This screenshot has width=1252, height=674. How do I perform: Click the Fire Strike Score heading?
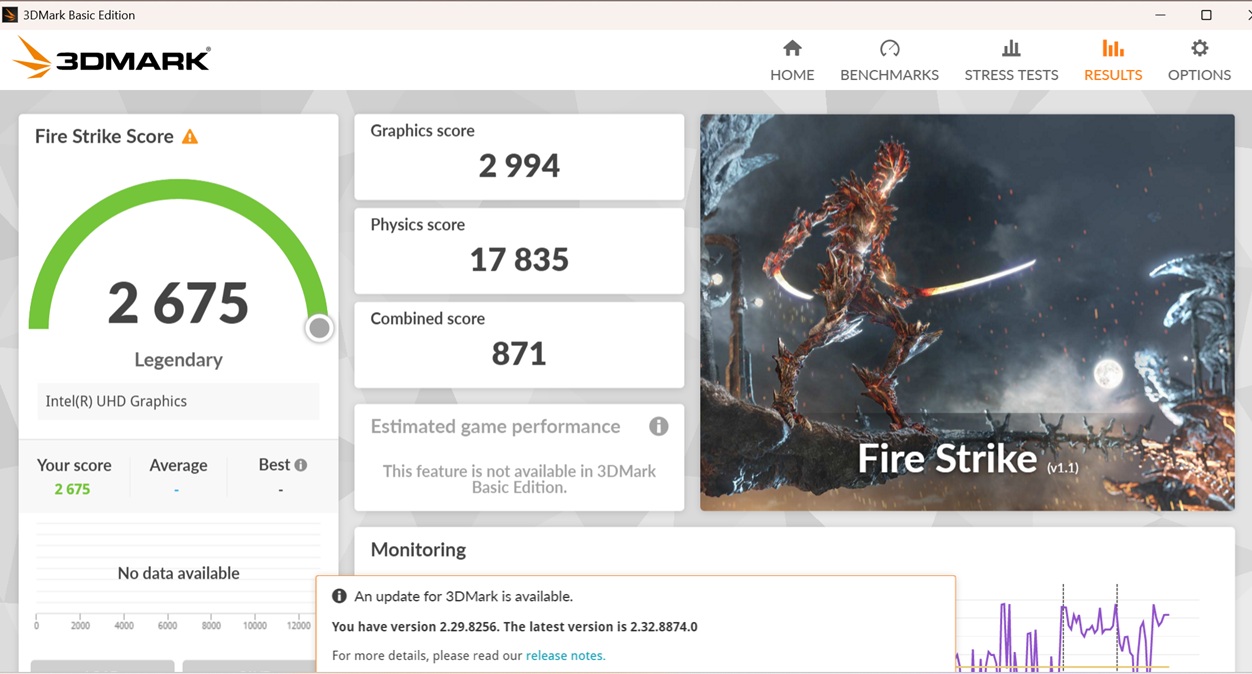click(x=104, y=137)
